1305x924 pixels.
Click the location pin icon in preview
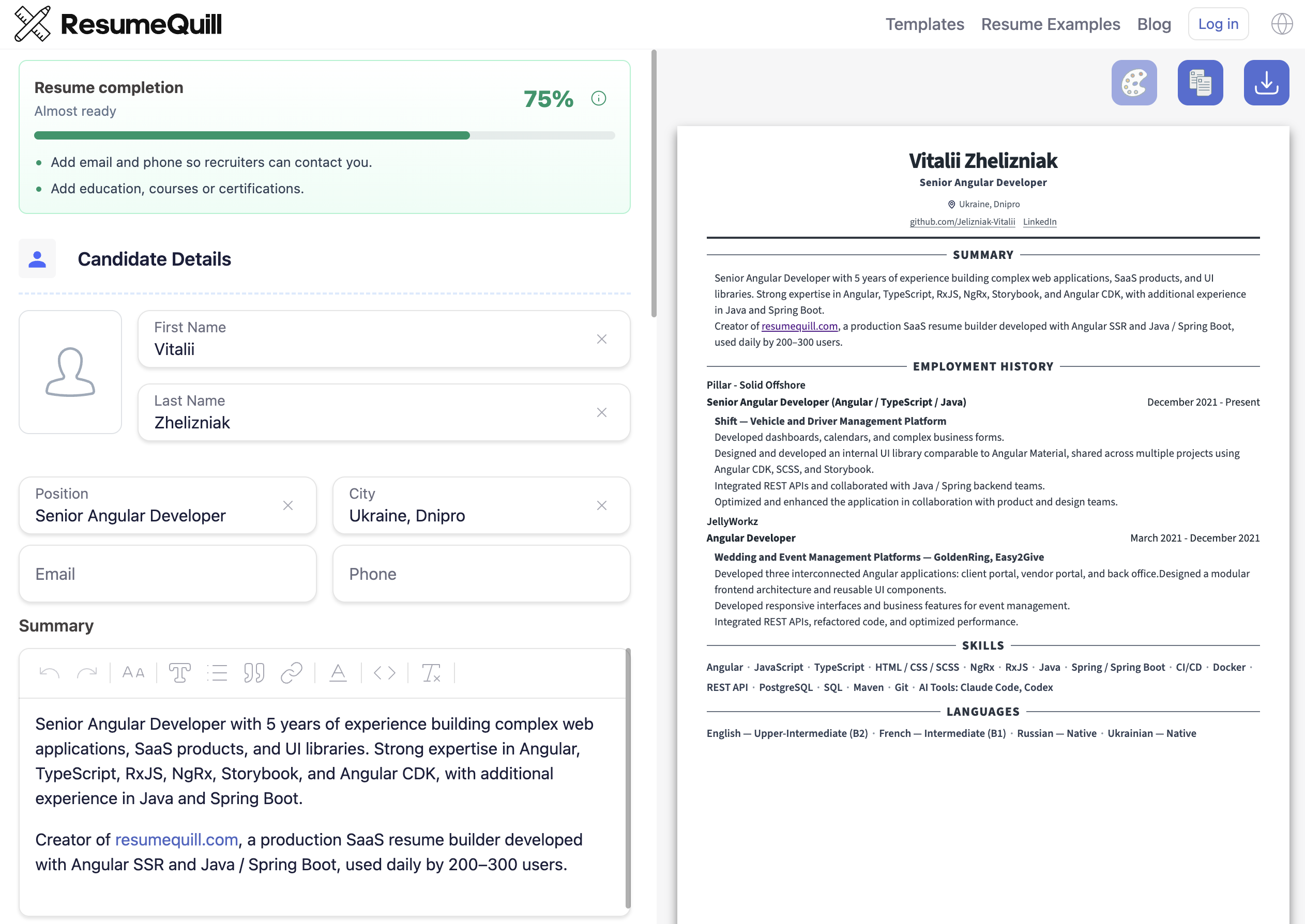click(951, 204)
